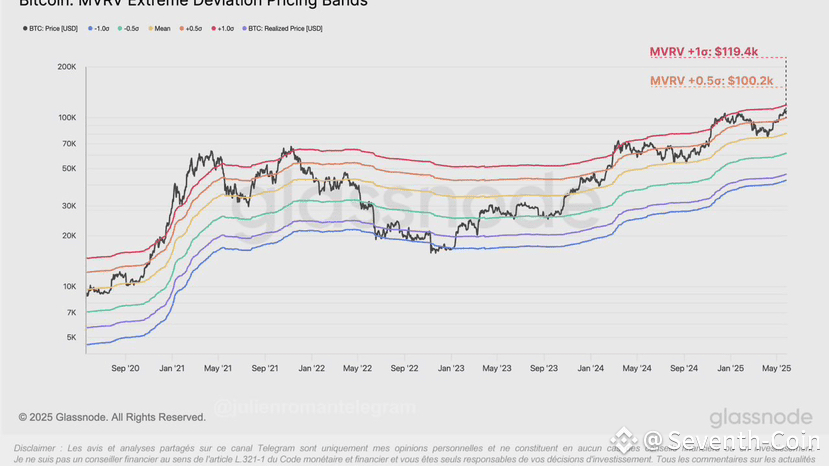Toggle the BTC: Realized Price [USD] legend entry

tap(282, 29)
